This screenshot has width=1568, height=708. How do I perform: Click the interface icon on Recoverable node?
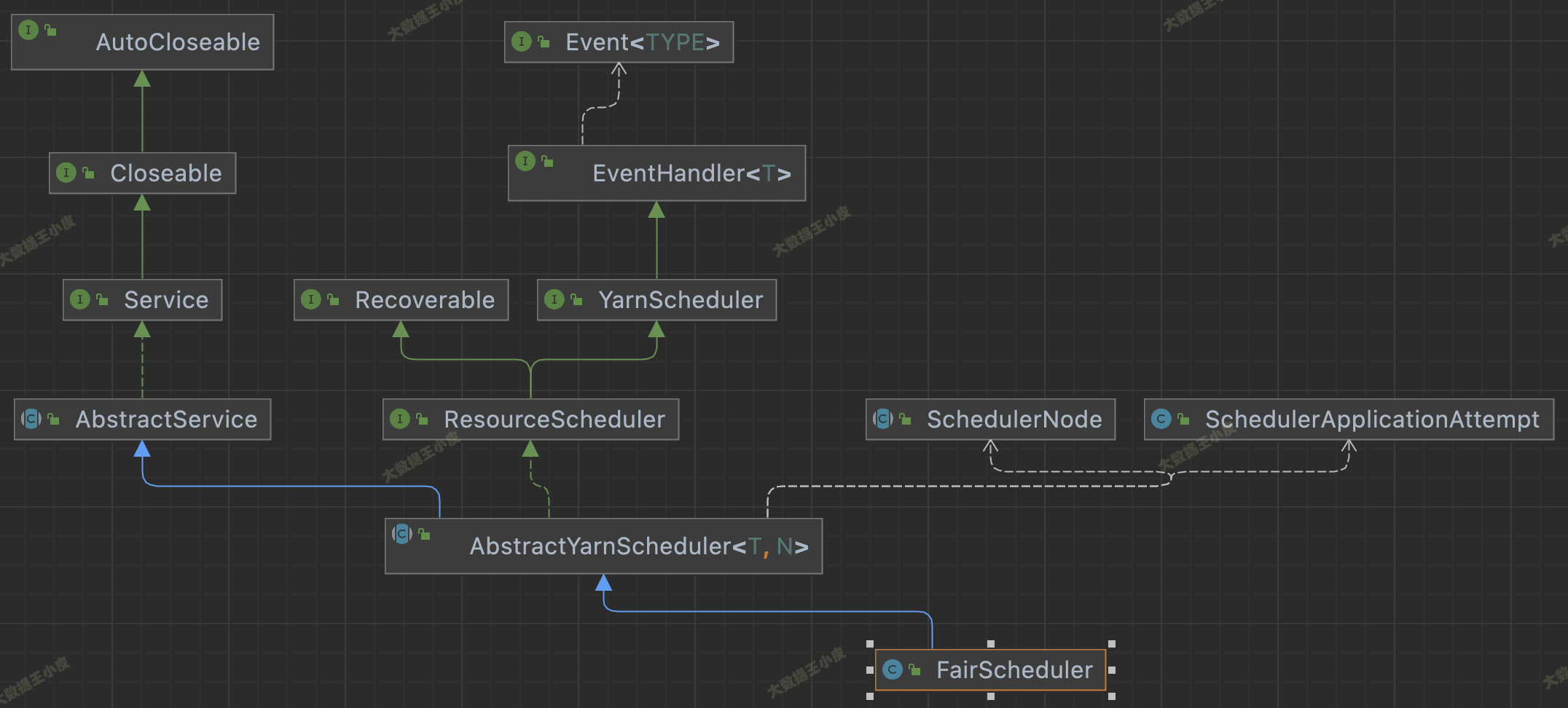[x=311, y=299]
